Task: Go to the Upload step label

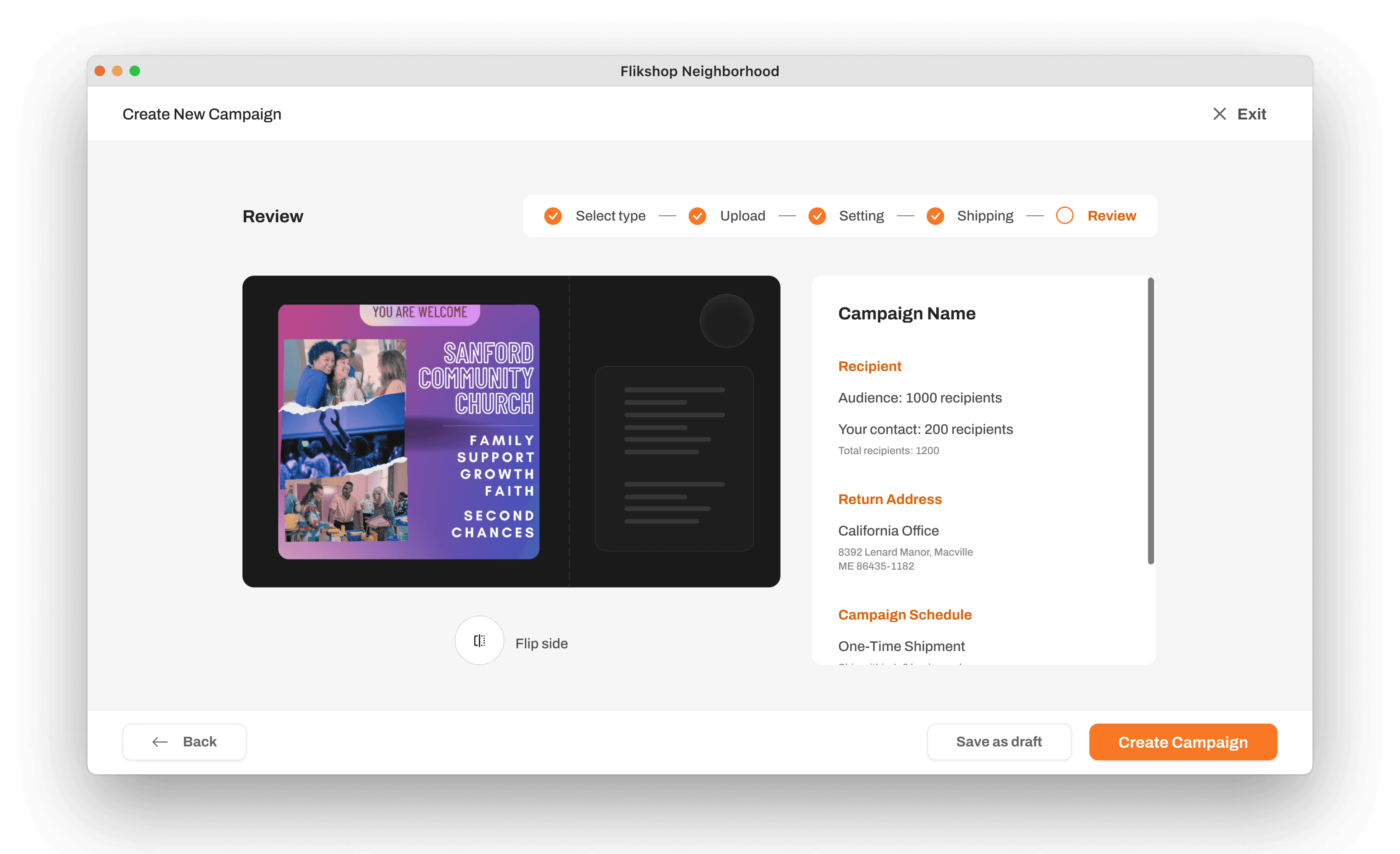Action: click(742, 216)
